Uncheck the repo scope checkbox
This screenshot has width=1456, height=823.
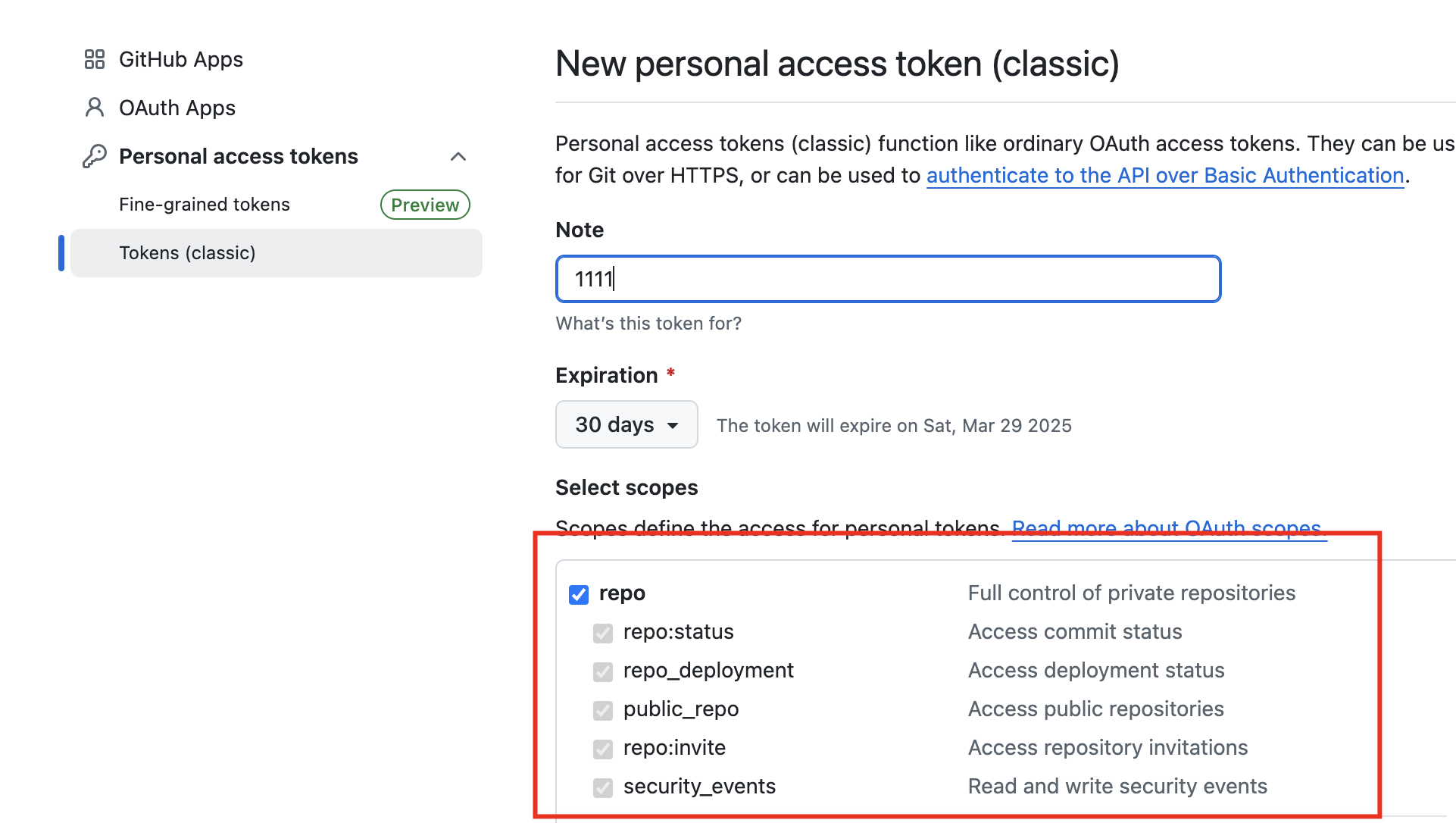click(579, 594)
